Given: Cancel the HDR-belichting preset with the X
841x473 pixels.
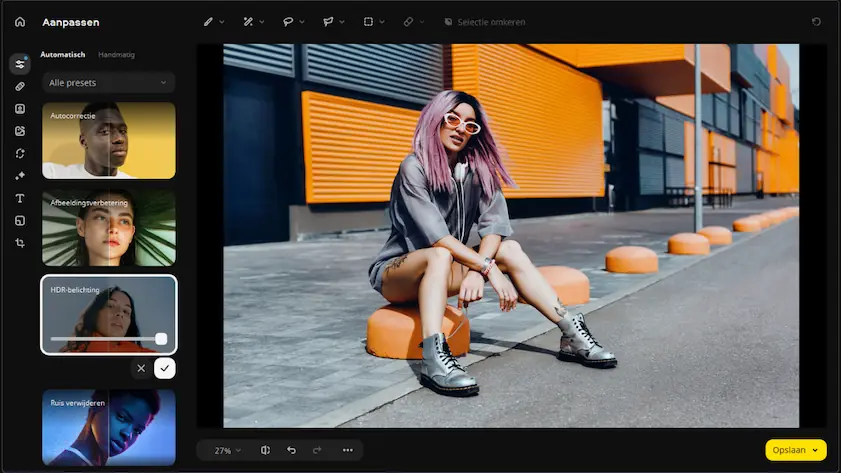Looking at the screenshot, I should coord(141,369).
